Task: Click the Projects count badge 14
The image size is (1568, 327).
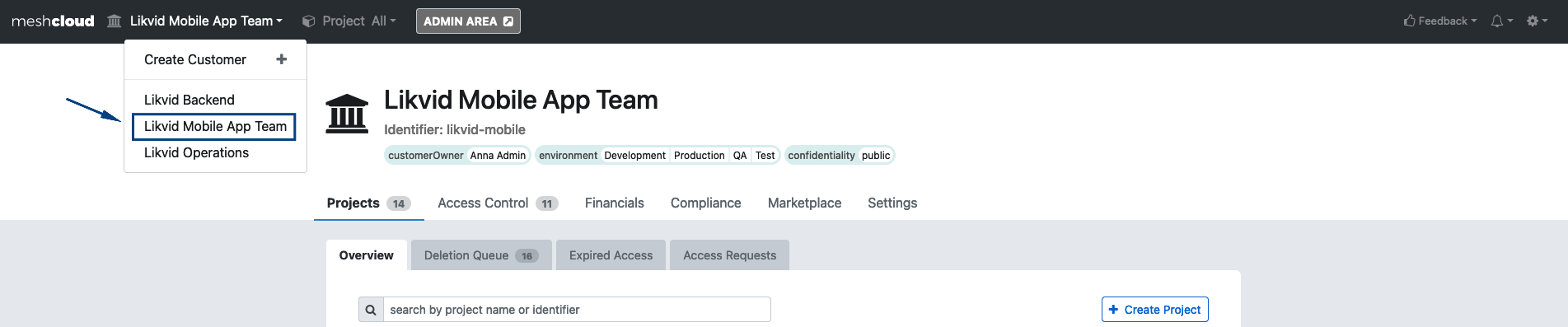Action: coord(399,203)
